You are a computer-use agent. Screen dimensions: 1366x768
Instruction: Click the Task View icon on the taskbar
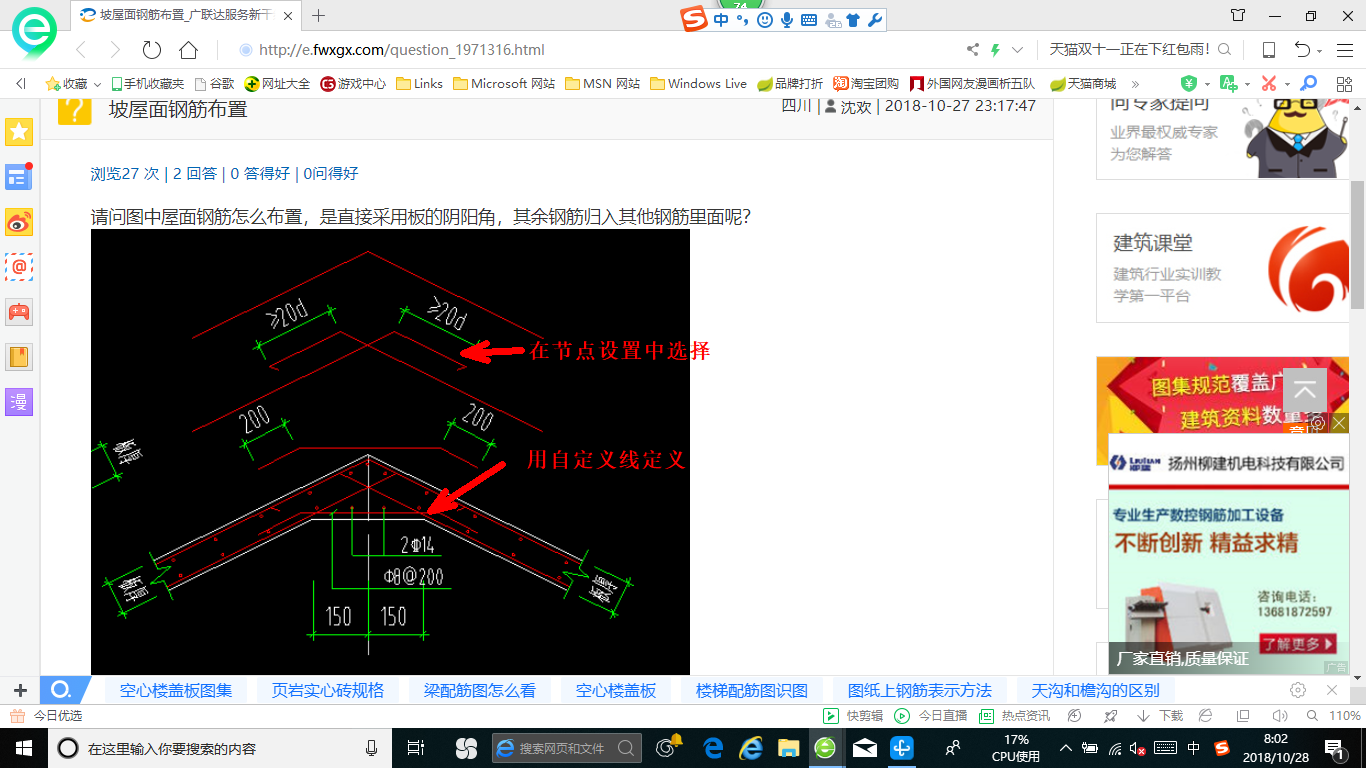[416, 748]
